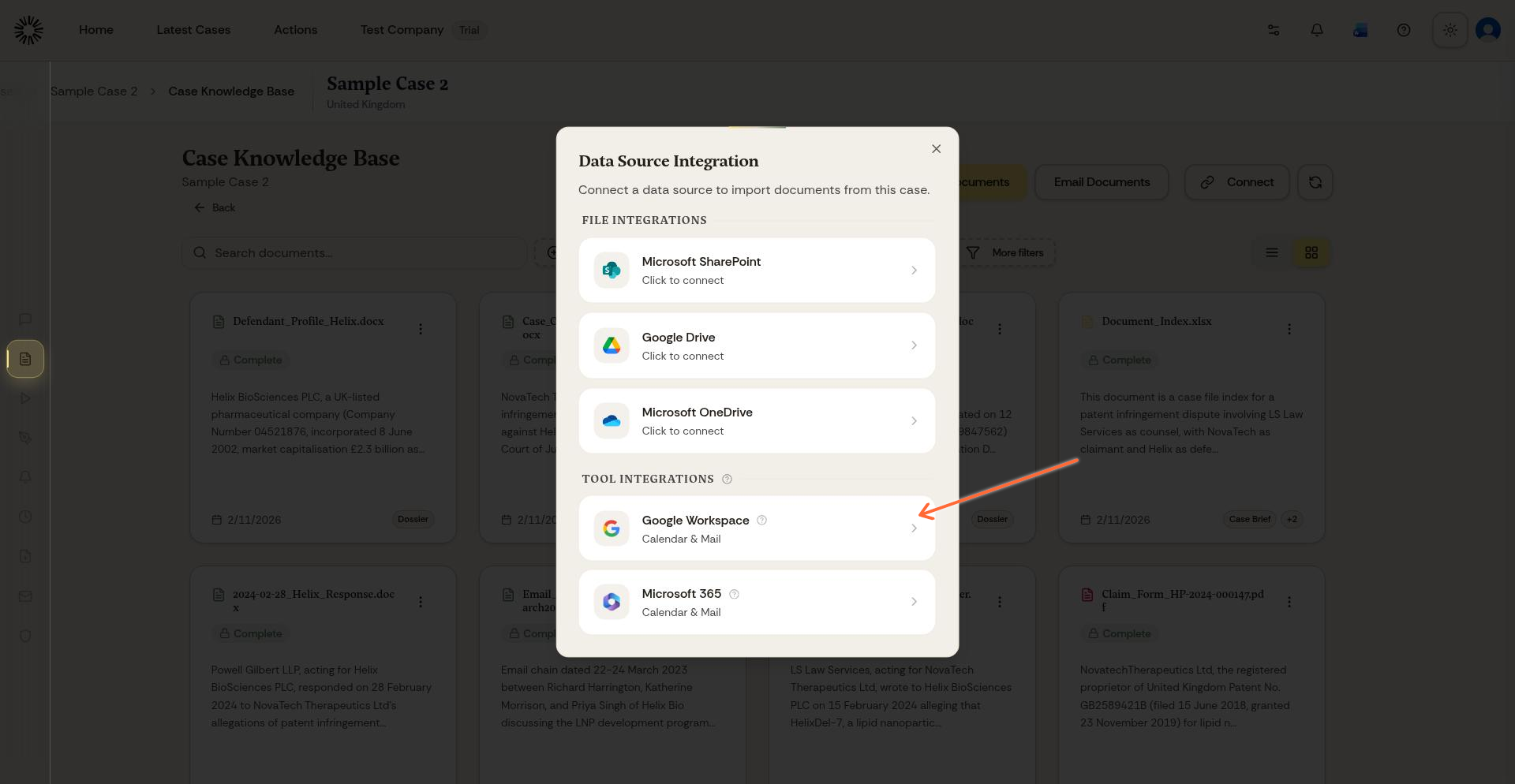Switch to grid view layout
1515x784 pixels.
point(1311,252)
